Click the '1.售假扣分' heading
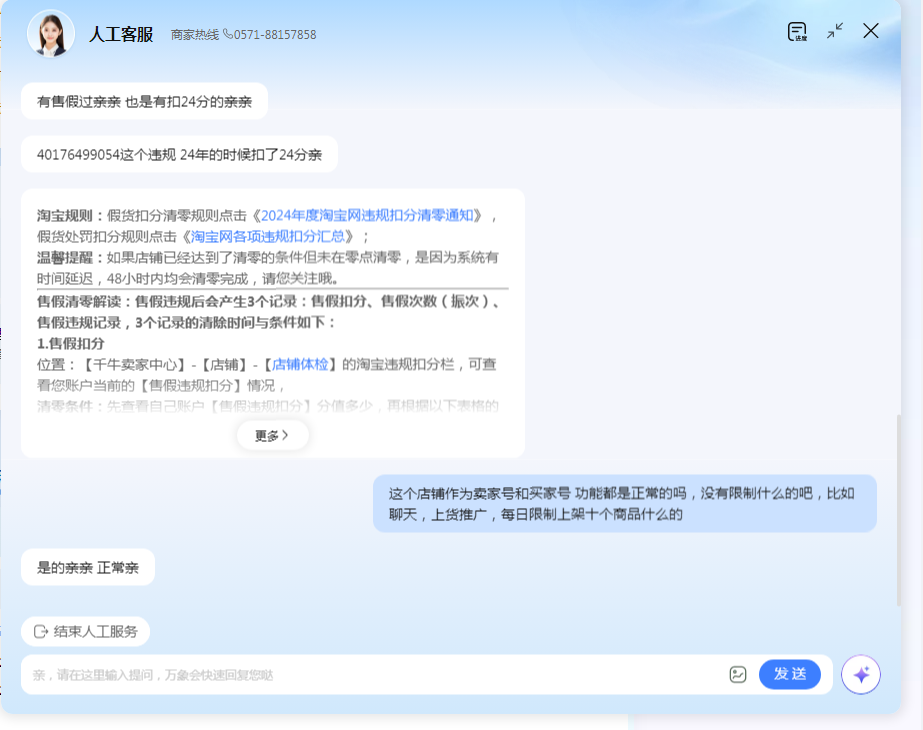This screenshot has width=923, height=730. (x=71, y=344)
